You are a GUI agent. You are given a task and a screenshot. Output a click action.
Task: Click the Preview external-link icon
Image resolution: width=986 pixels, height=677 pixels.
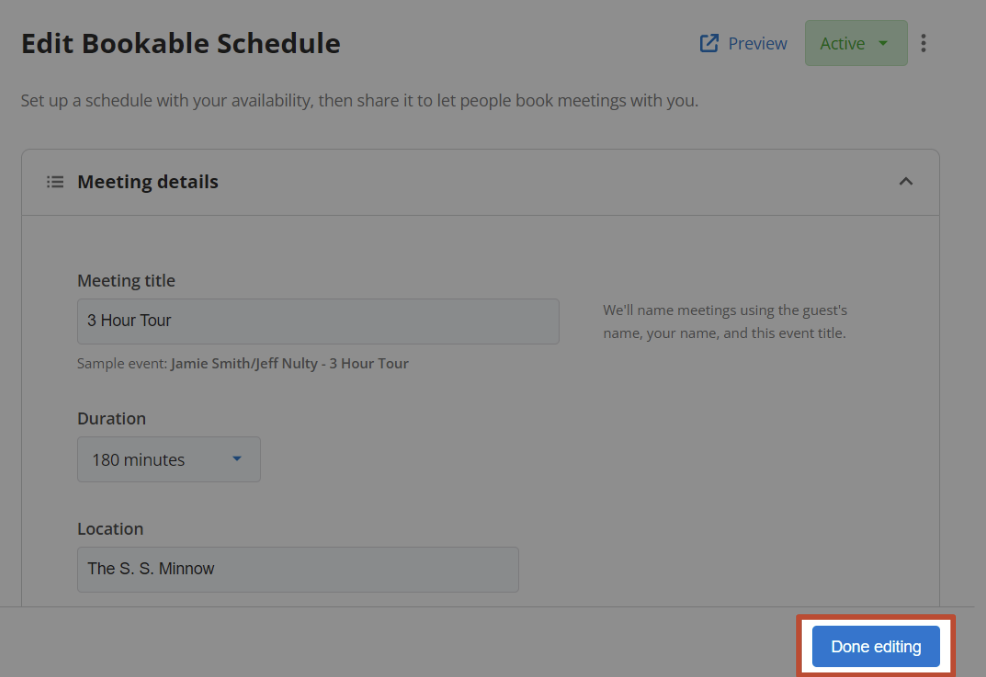(709, 43)
